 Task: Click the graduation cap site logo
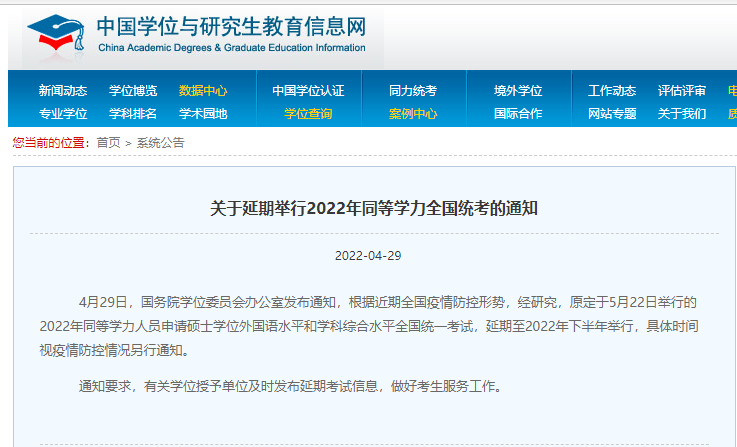click(57, 35)
